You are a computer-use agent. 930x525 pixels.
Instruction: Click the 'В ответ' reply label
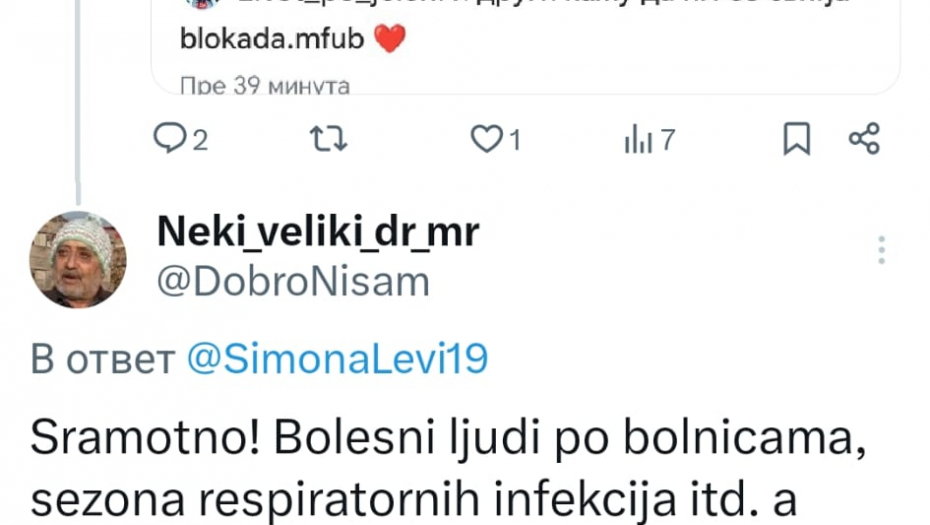coord(103,359)
